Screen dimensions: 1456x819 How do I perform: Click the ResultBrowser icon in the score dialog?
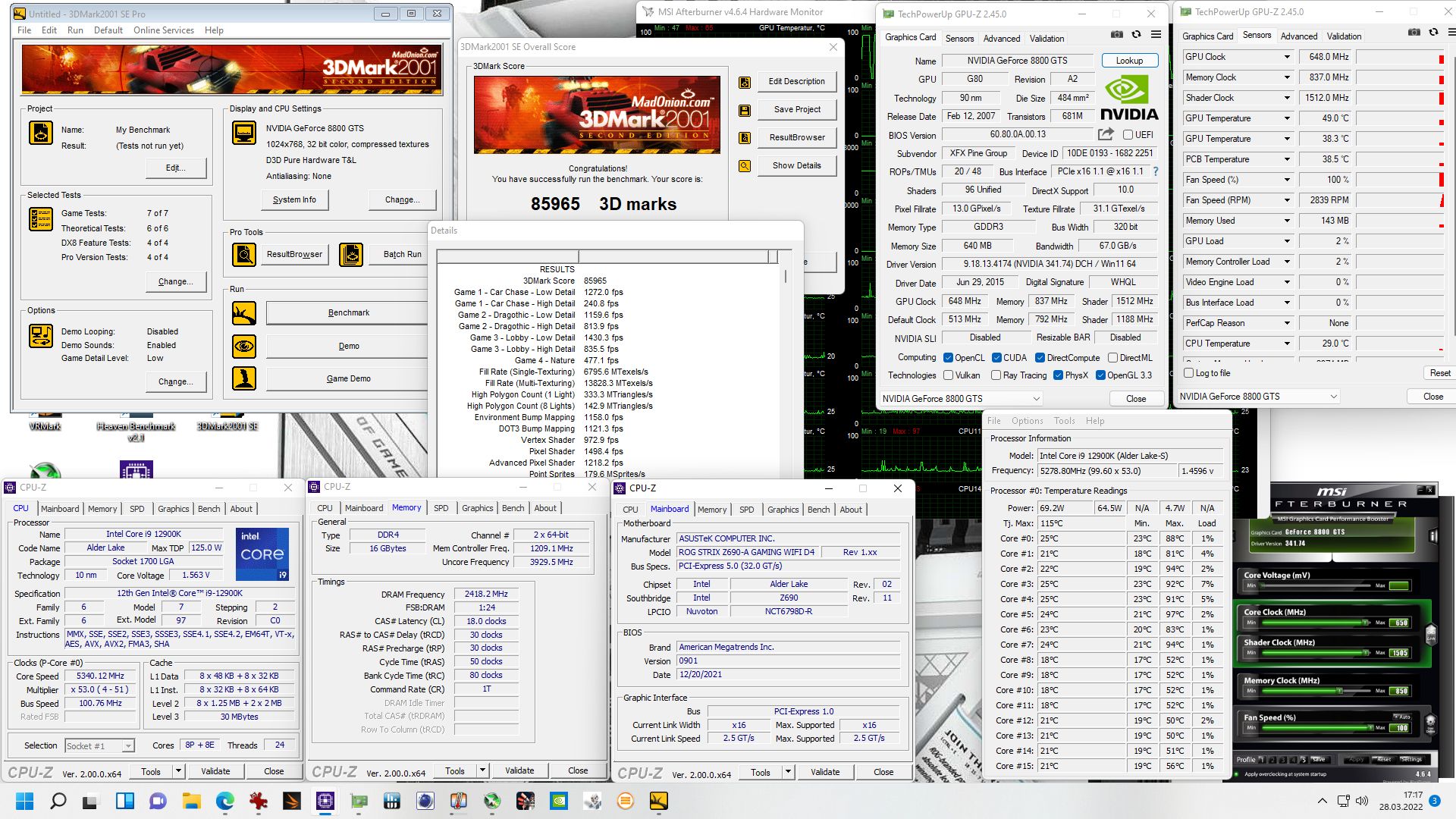point(745,137)
